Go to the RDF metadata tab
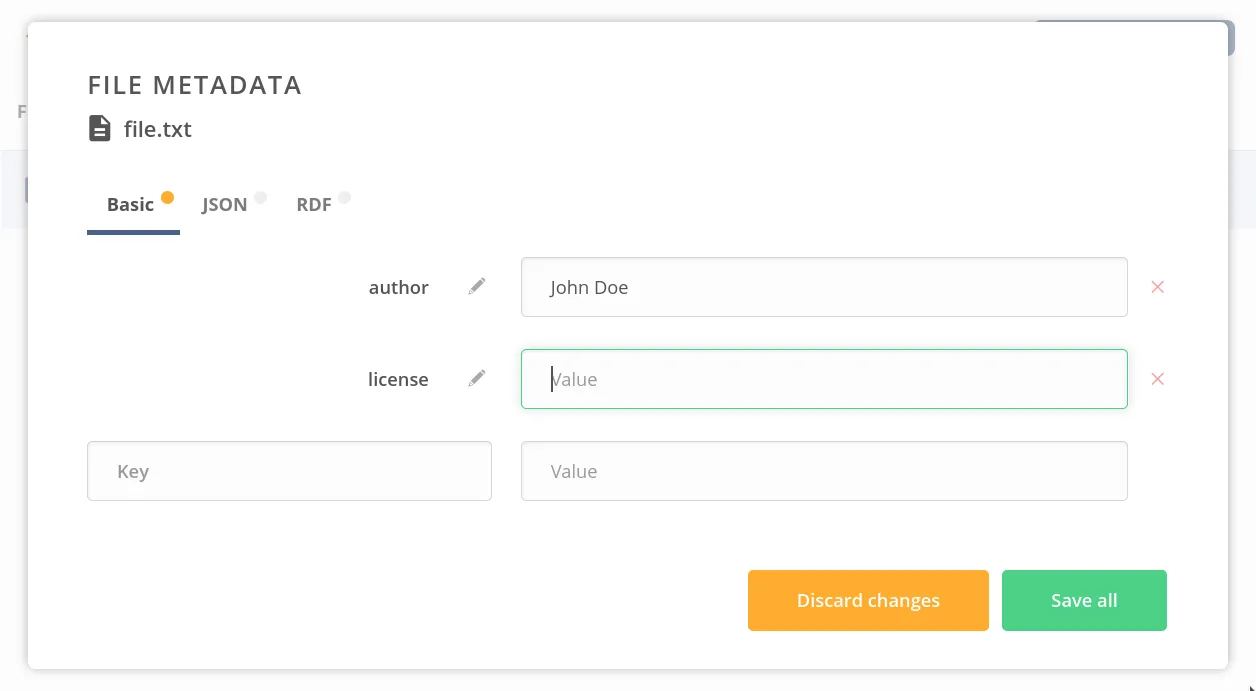The height and width of the screenshot is (691, 1256). pyautogui.click(x=313, y=205)
